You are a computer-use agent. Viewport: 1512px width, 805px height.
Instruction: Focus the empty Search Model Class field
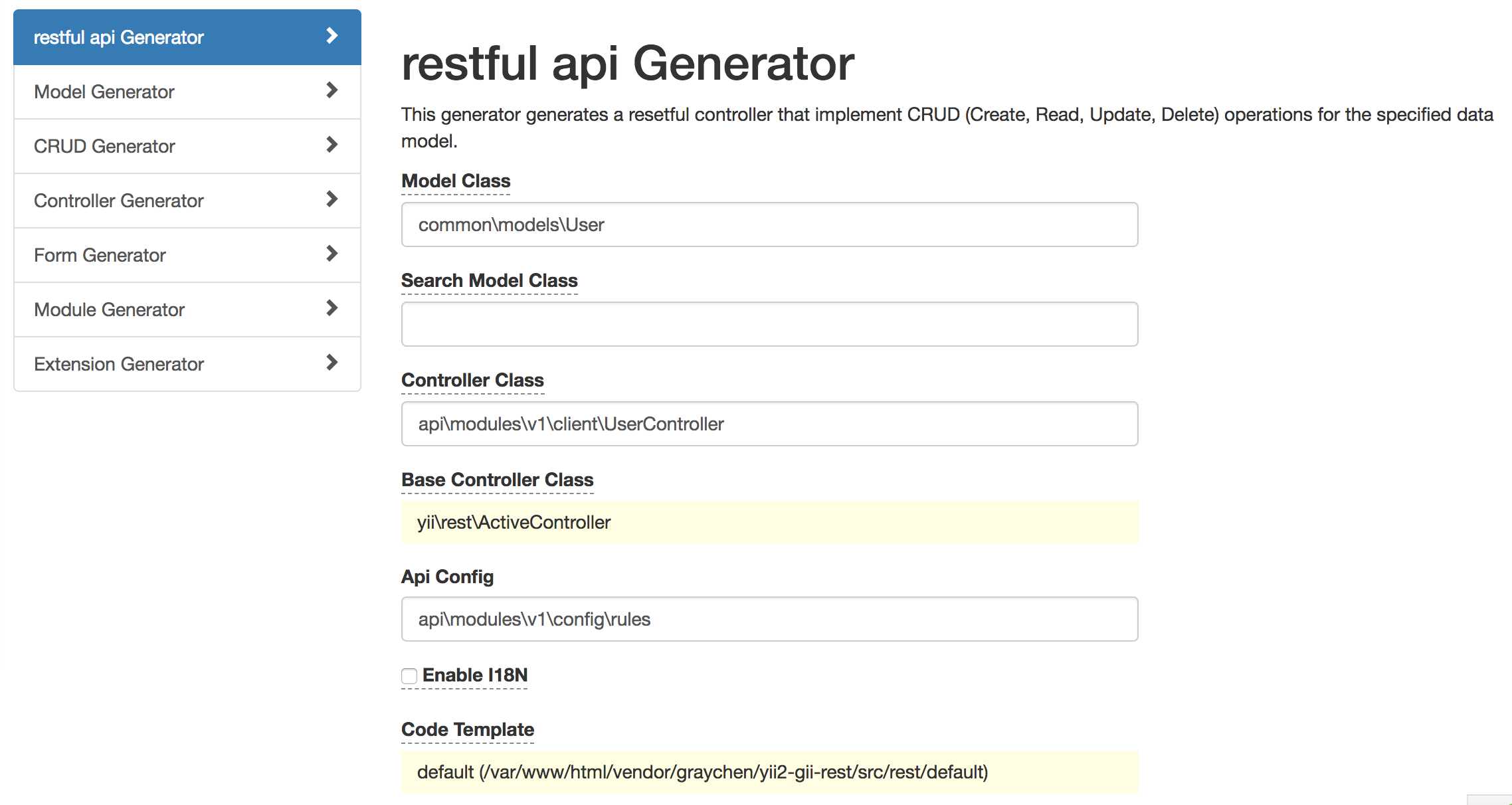(x=769, y=324)
